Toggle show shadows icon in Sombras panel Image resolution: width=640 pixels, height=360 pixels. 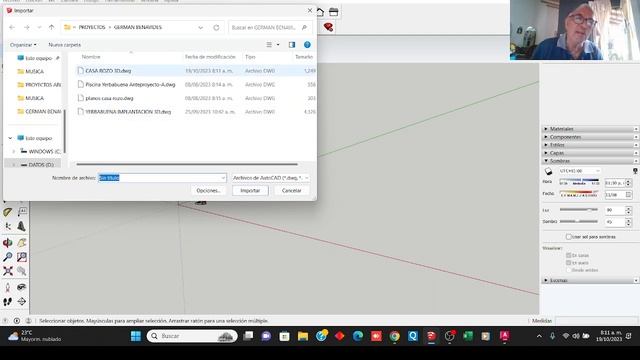pos(549,171)
